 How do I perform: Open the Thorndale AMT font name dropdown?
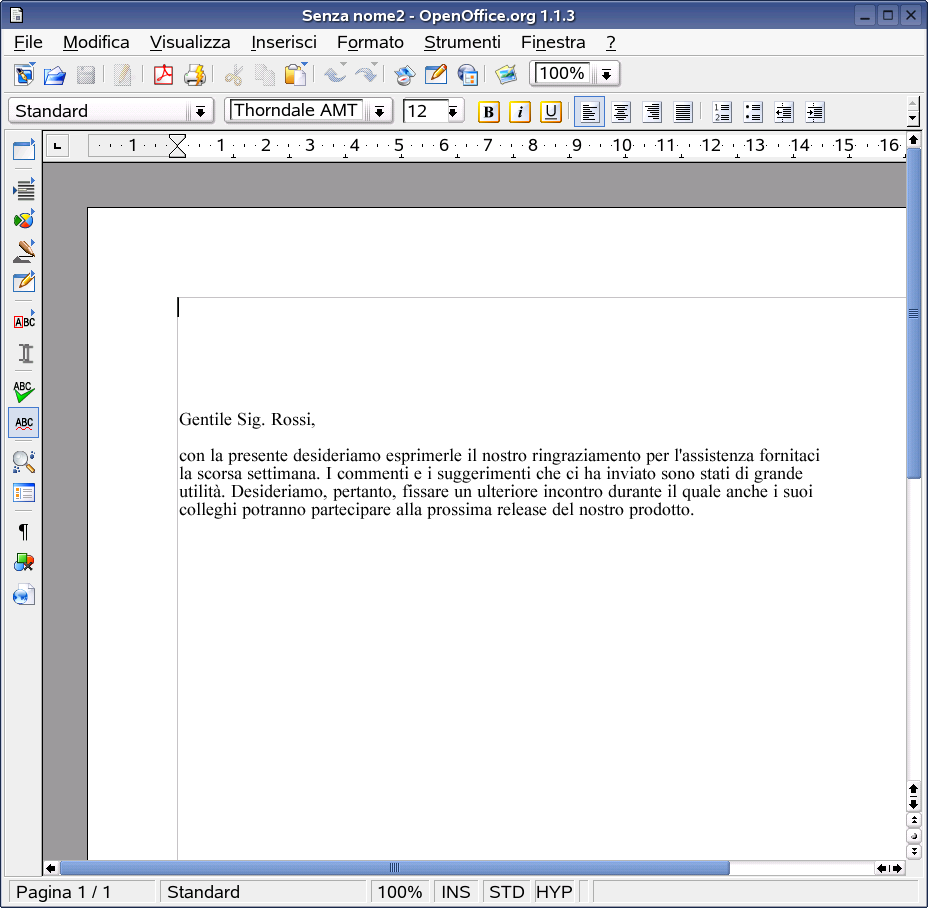click(380, 111)
